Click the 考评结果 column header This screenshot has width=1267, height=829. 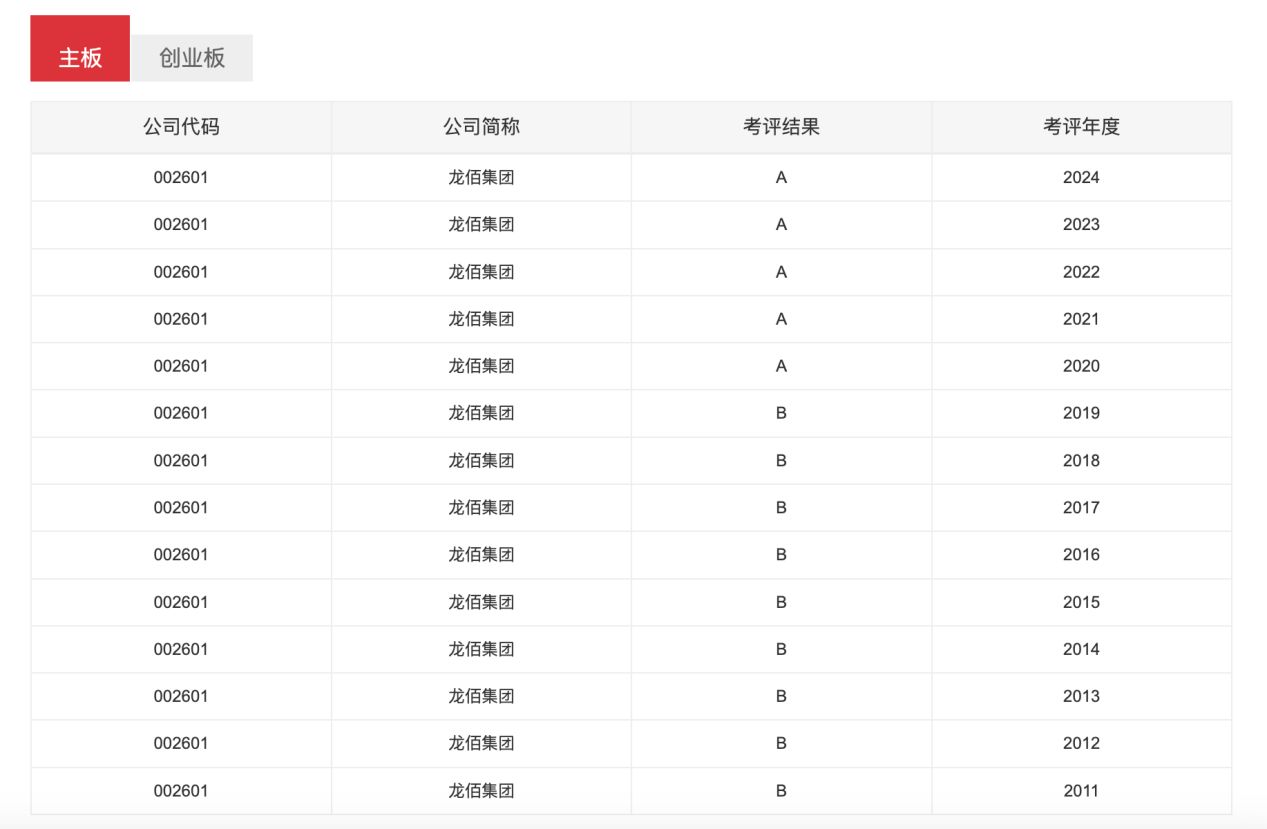(x=780, y=127)
